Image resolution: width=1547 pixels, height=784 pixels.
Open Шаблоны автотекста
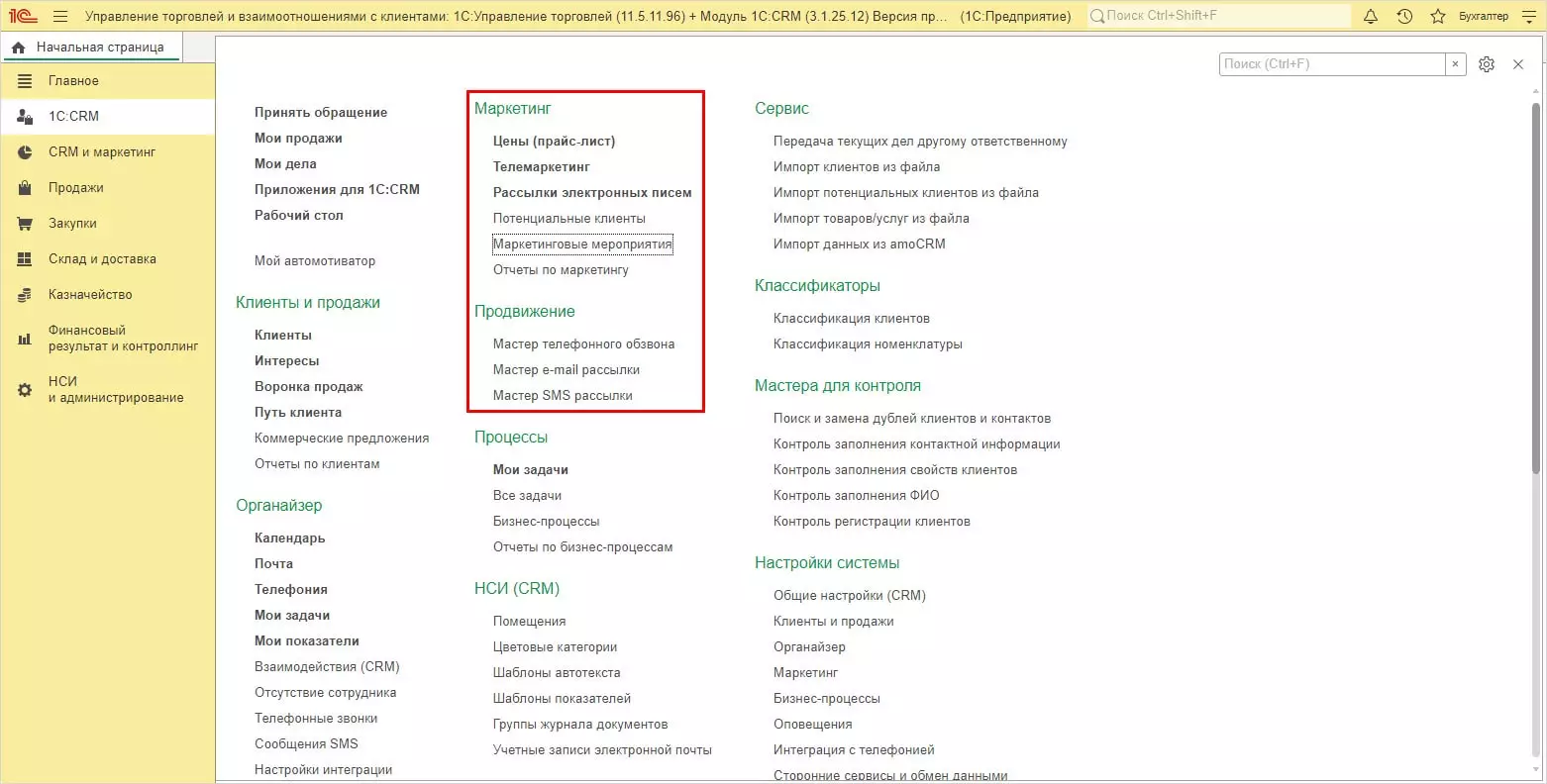(x=557, y=673)
